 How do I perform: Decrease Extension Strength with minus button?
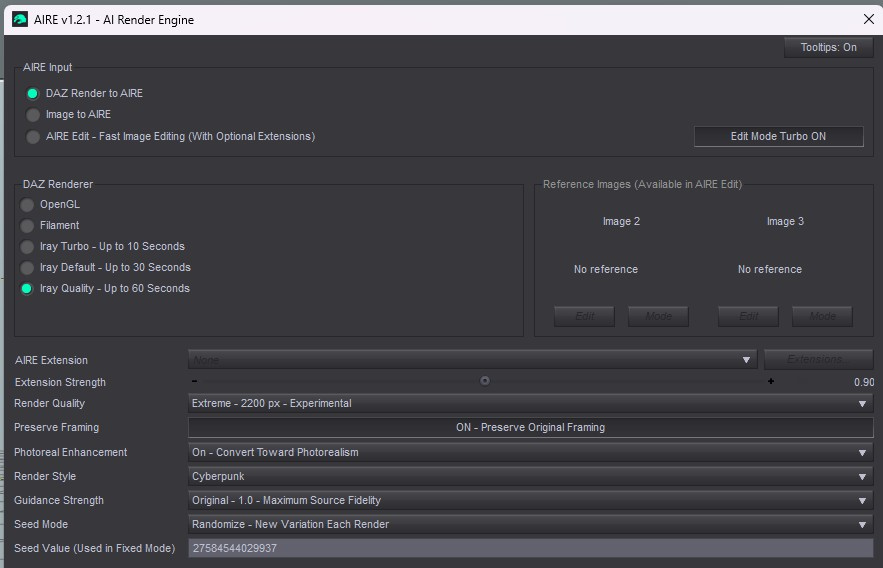(194, 381)
